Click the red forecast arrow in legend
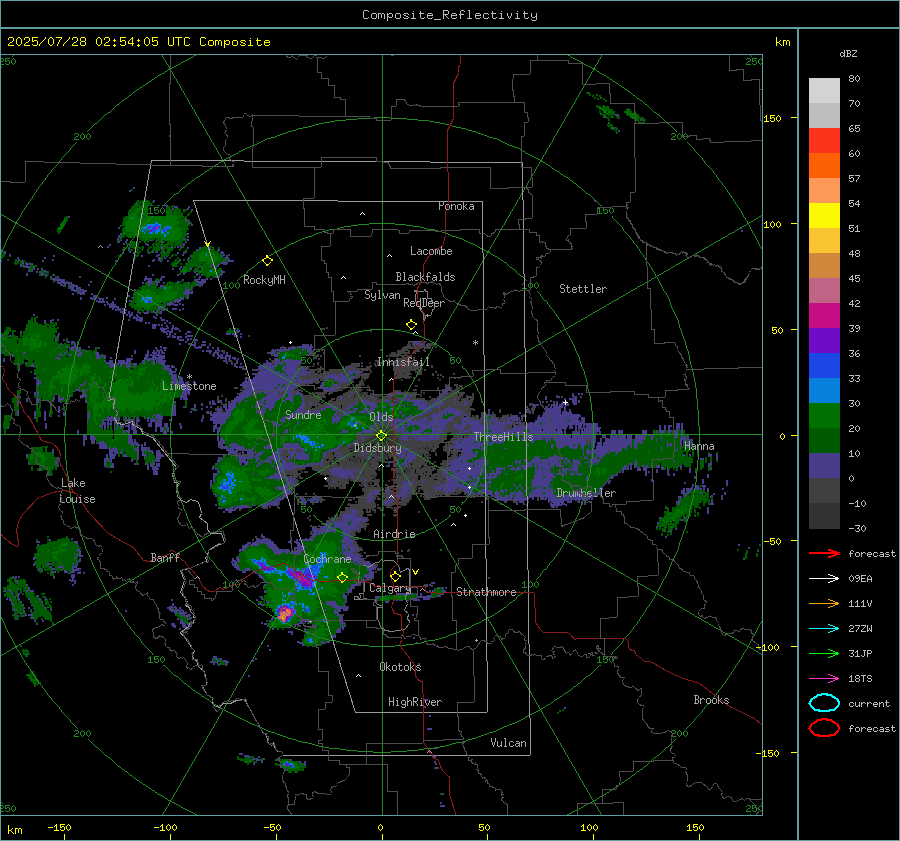This screenshot has width=900, height=841. point(824,553)
